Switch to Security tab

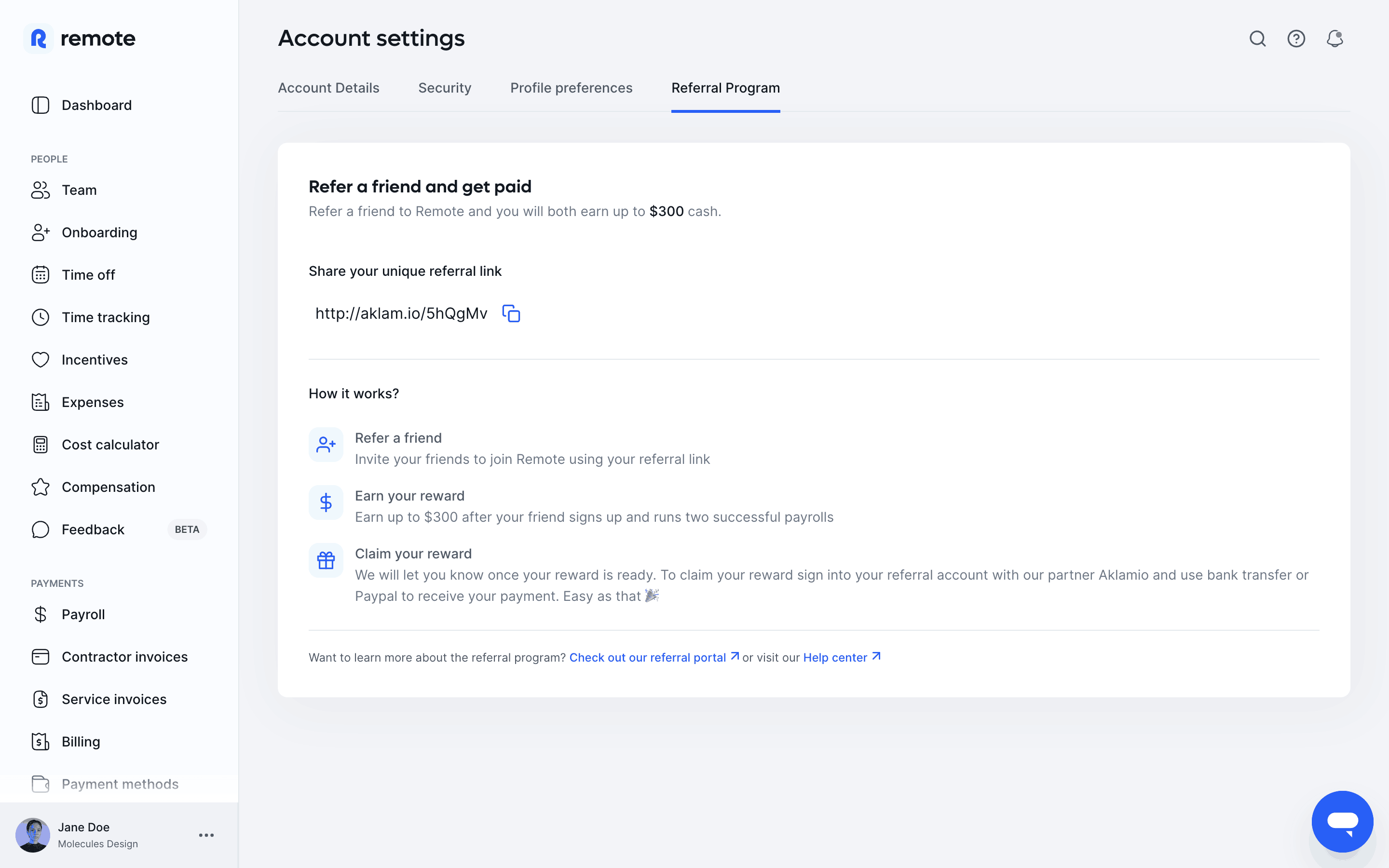444,88
